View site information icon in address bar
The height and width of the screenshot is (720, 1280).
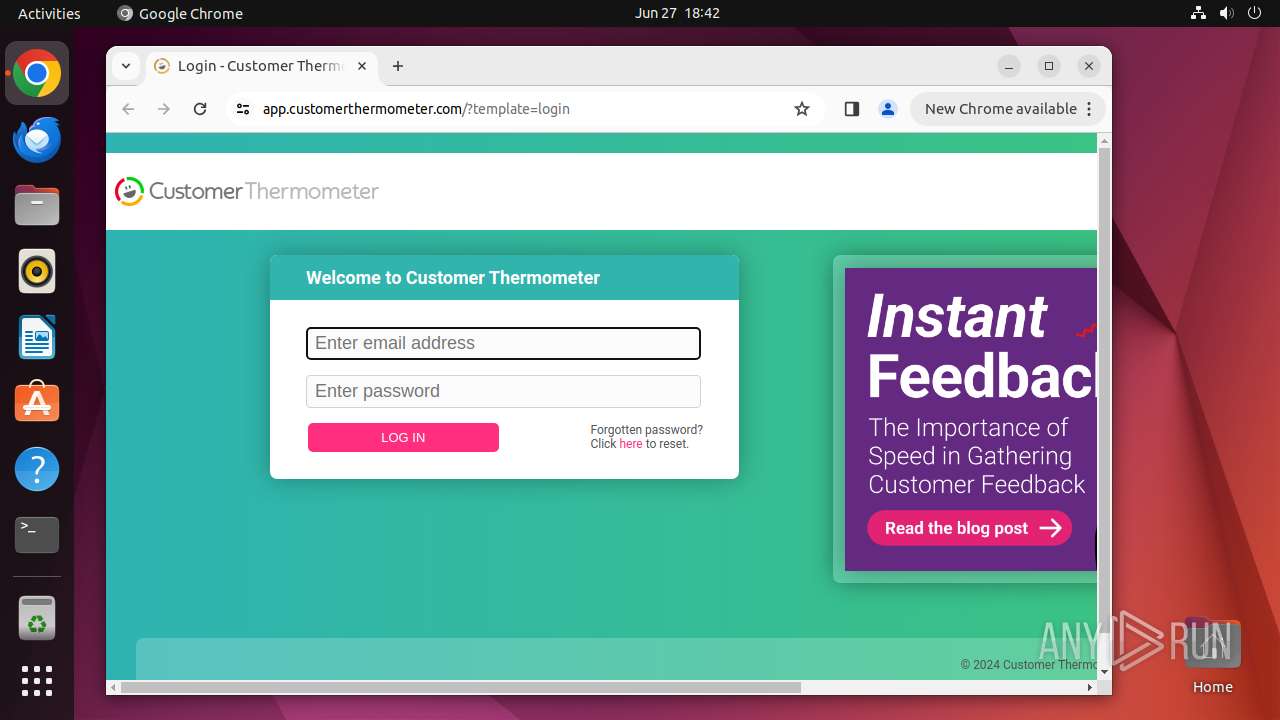(x=243, y=109)
